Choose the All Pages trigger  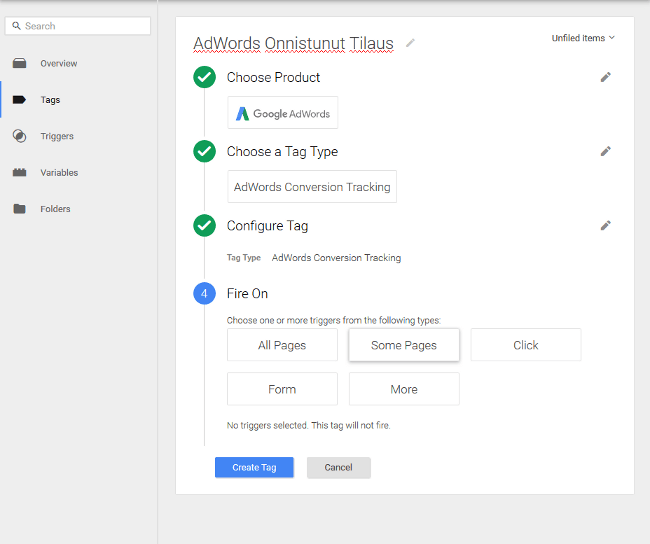[x=282, y=345]
